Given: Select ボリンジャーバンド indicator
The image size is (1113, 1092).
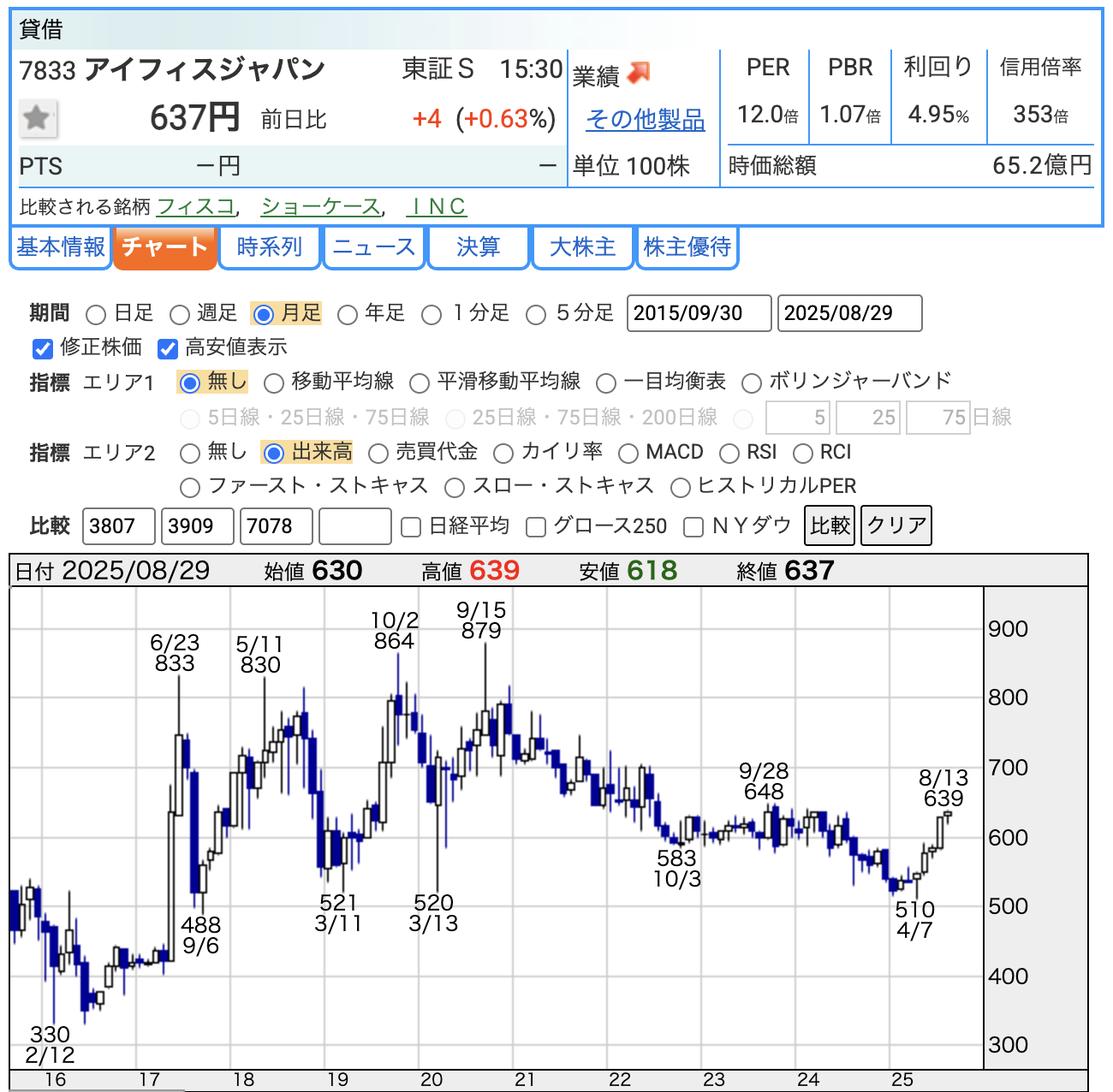Looking at the screenshot, I should [752, 383].
